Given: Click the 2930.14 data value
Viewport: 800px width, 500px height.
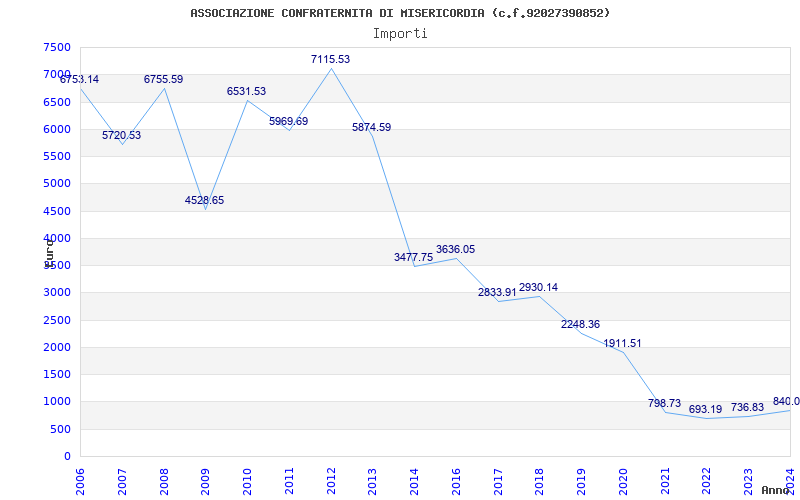Looking at the screenshot, I should tap(539, 288).
